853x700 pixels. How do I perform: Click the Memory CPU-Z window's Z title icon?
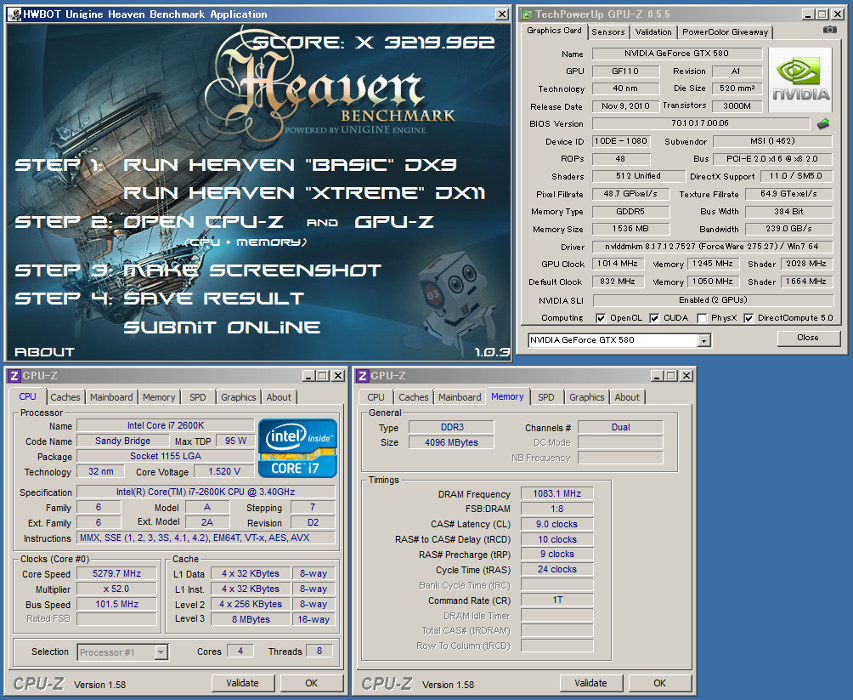(x=362, y=375)
